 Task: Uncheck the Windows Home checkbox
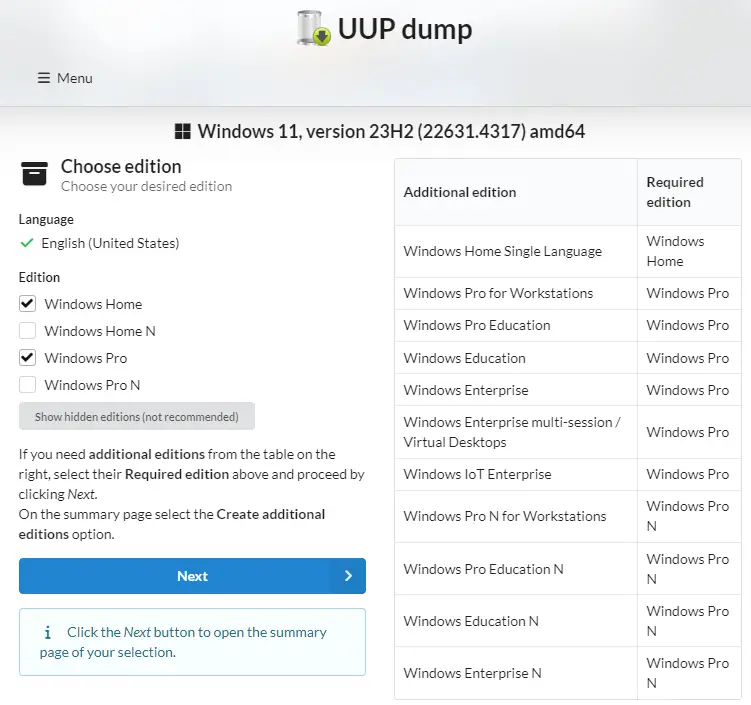tap(27, 304)
